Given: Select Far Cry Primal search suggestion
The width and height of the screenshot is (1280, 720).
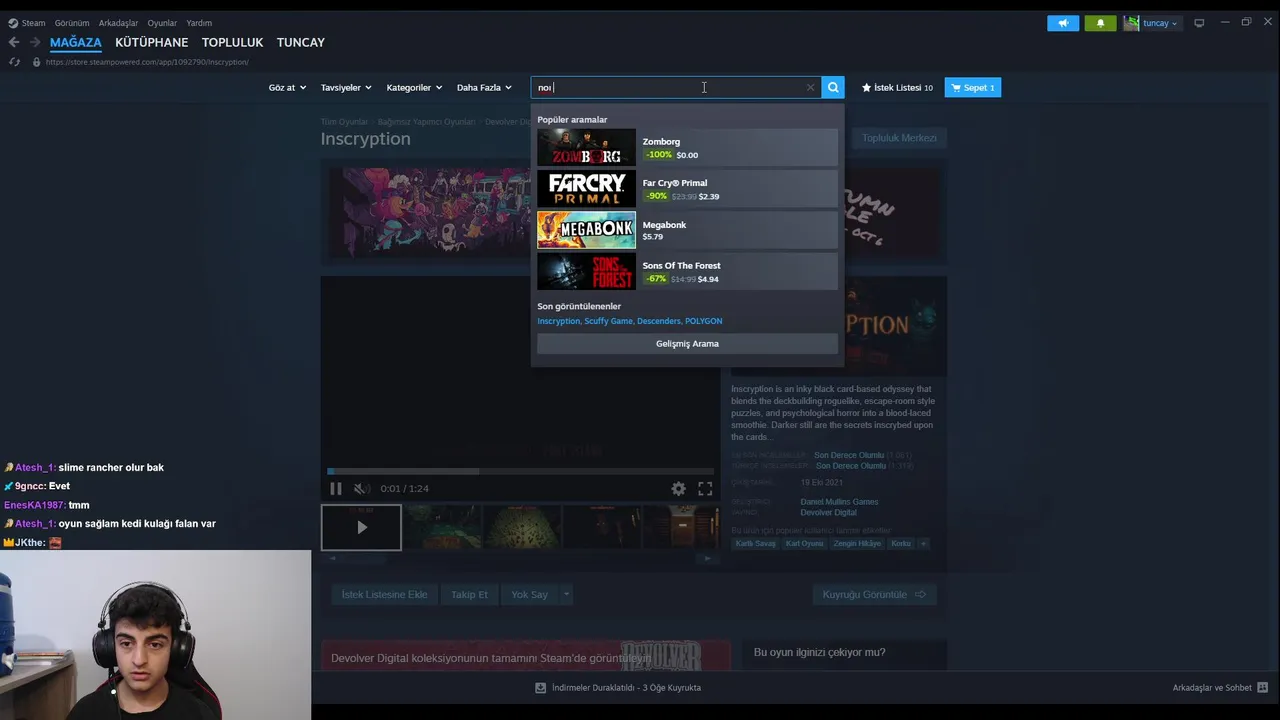Looking at the screenshot, I should tap(687, 189).
